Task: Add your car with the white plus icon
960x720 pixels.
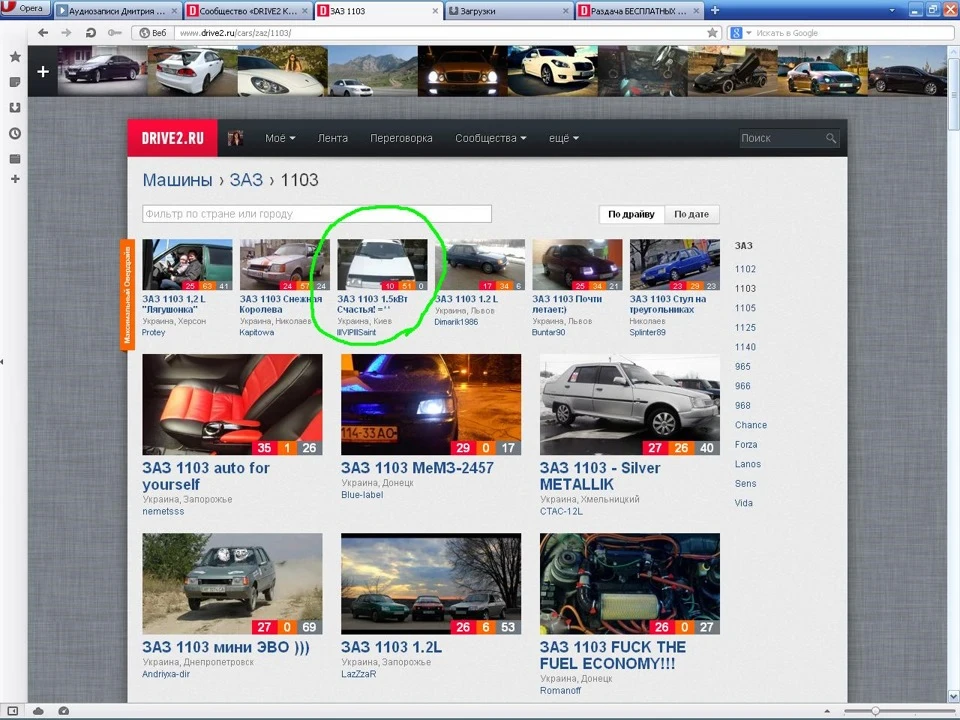Action: pyautogui.click(x=43, y=72)
